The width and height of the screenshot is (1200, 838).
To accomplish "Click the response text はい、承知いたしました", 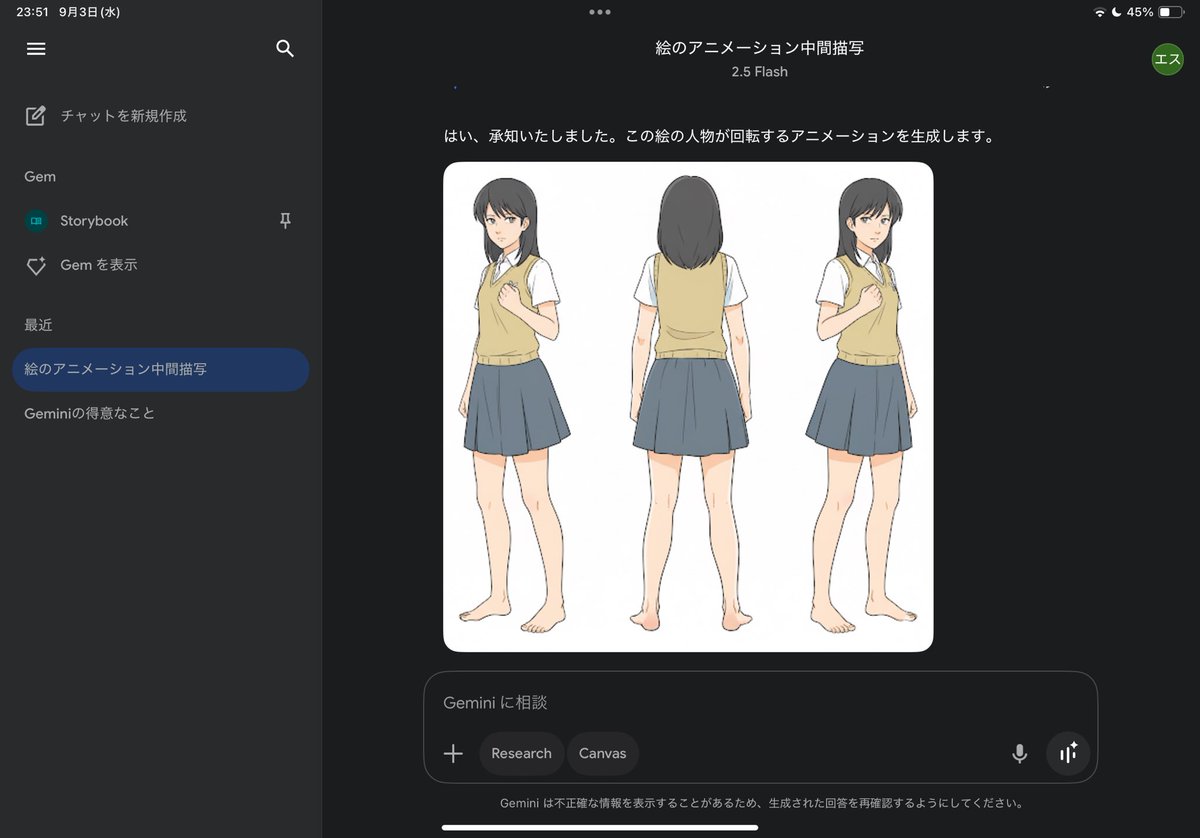I will point(719,136).
